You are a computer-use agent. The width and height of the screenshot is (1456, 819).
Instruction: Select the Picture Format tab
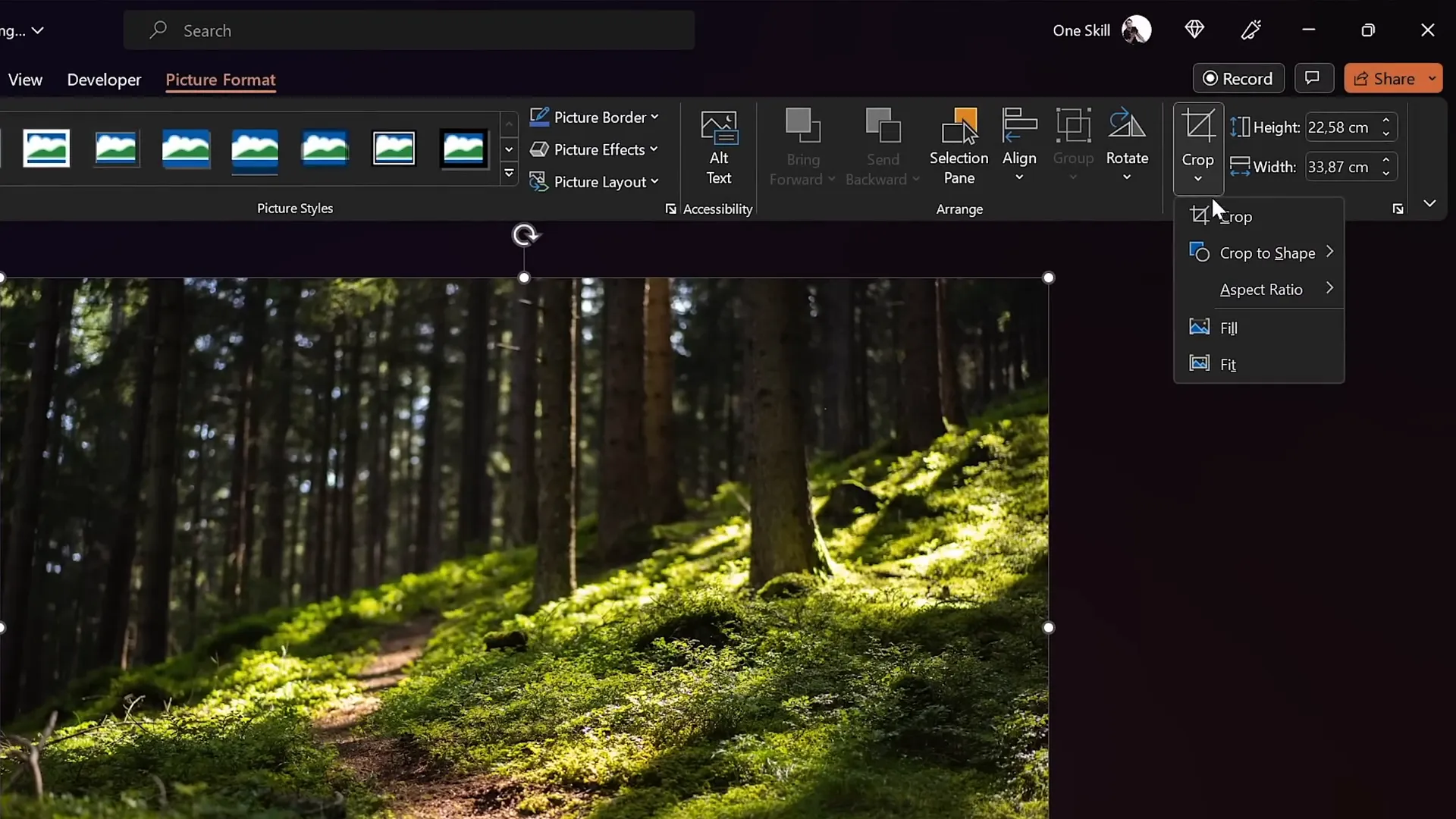tap(221, 80)
